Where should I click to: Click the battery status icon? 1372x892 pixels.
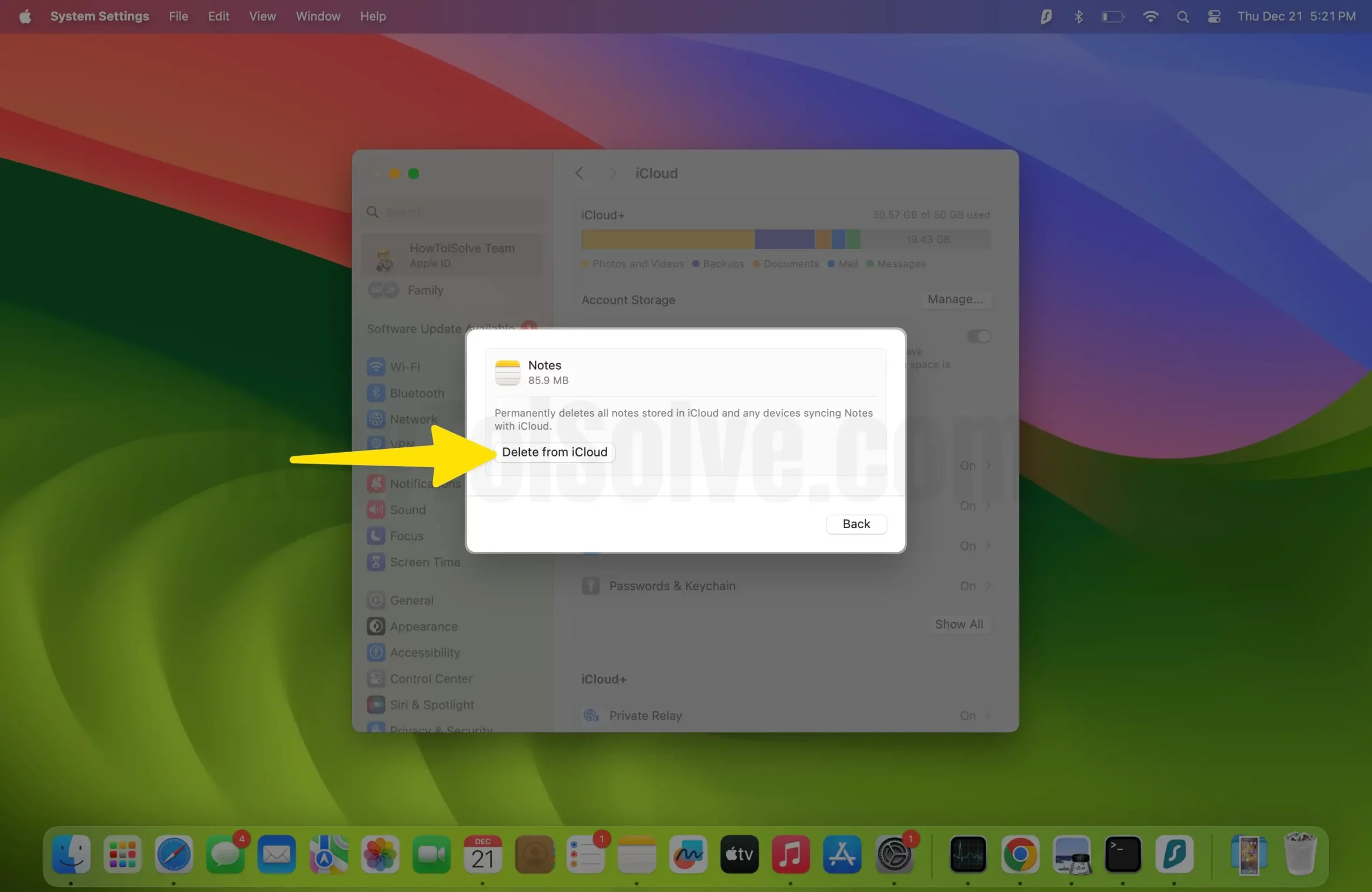1113,17
